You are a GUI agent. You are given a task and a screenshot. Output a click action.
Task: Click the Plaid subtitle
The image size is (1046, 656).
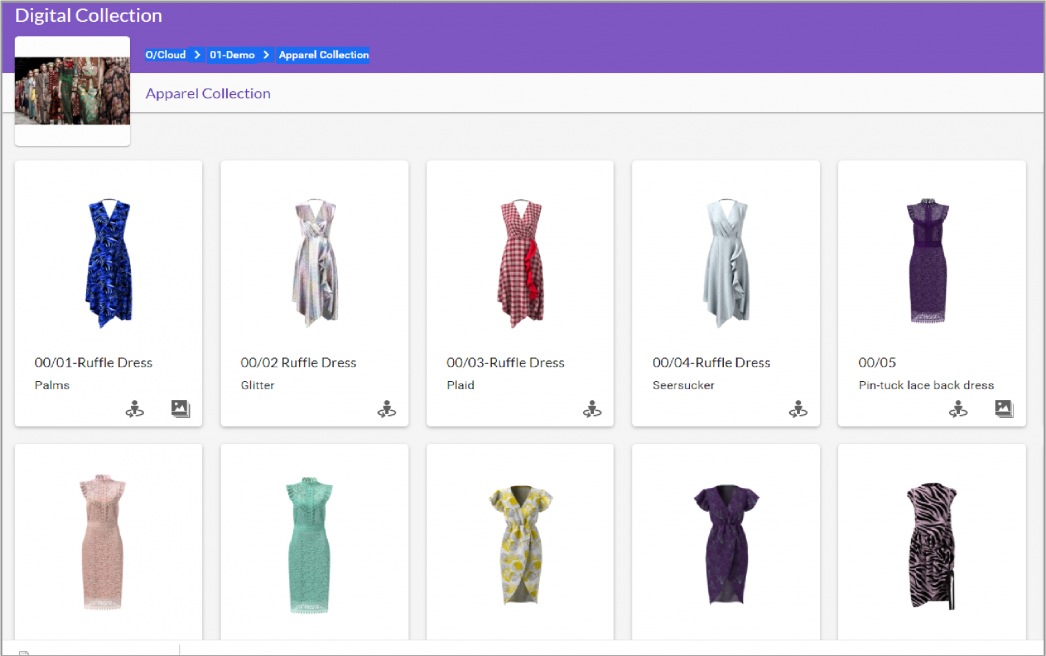coord(460,385)
